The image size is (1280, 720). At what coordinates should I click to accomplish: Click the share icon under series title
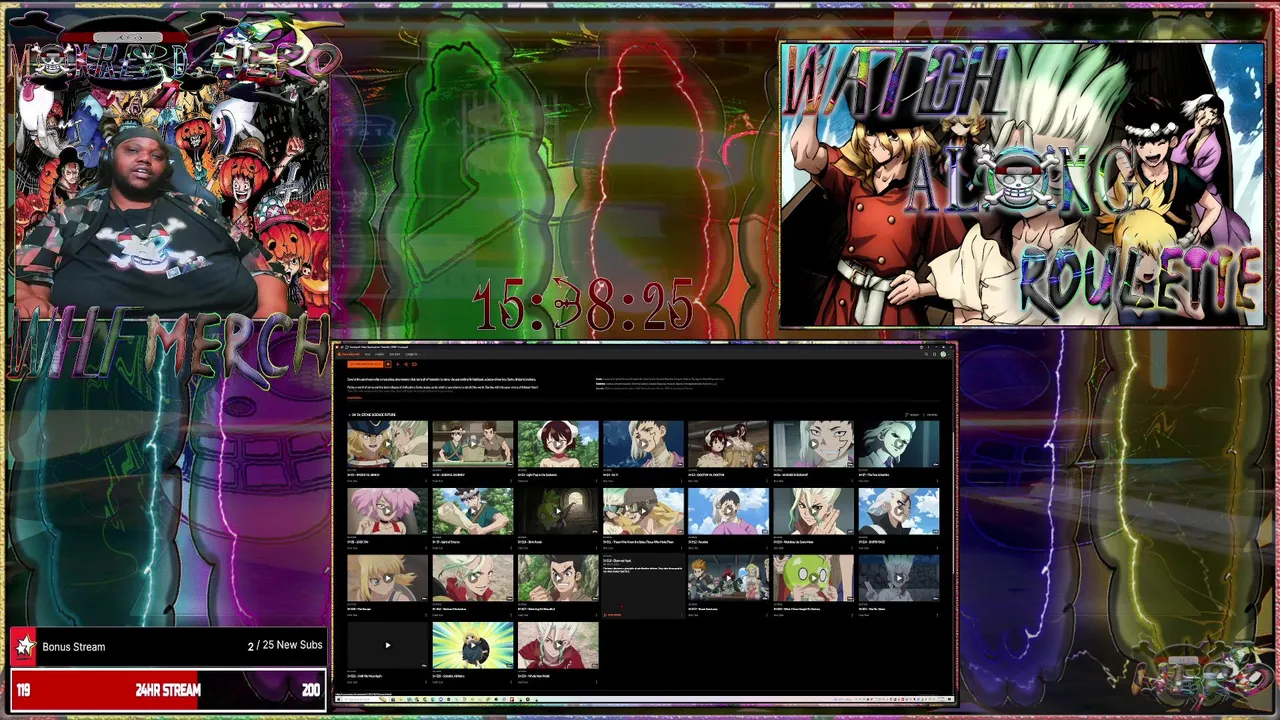(406, 364)
